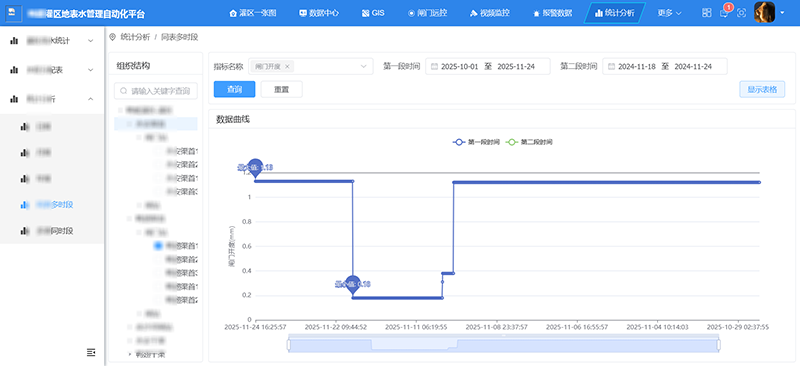Open 报警数据 tab
Image resolution: width=800 pixels, height=366 pixels.
tap(553, 13)
